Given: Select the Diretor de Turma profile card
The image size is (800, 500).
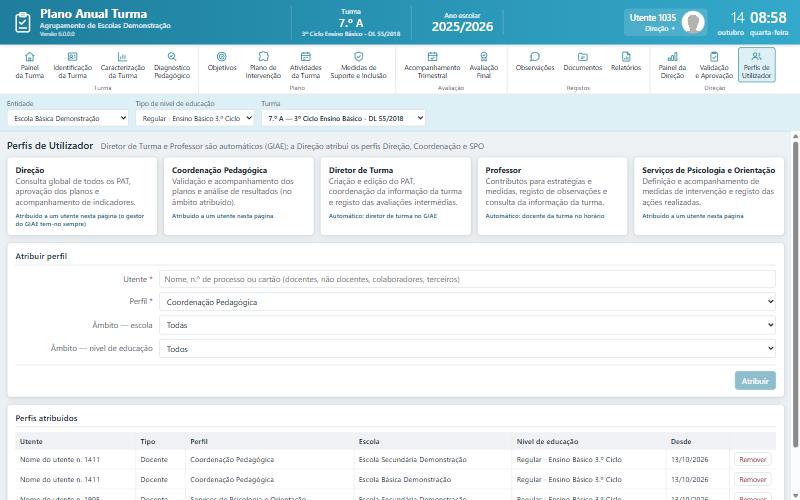Looking at the screenshot, I should (x=395, y=196).
